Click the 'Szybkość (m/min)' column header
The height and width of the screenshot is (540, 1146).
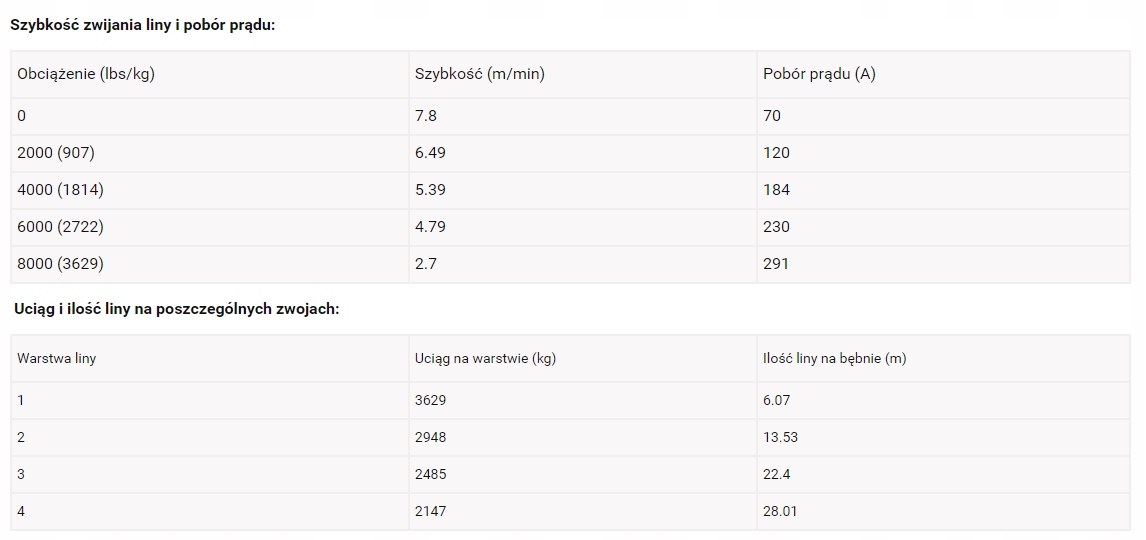point(480,74)
